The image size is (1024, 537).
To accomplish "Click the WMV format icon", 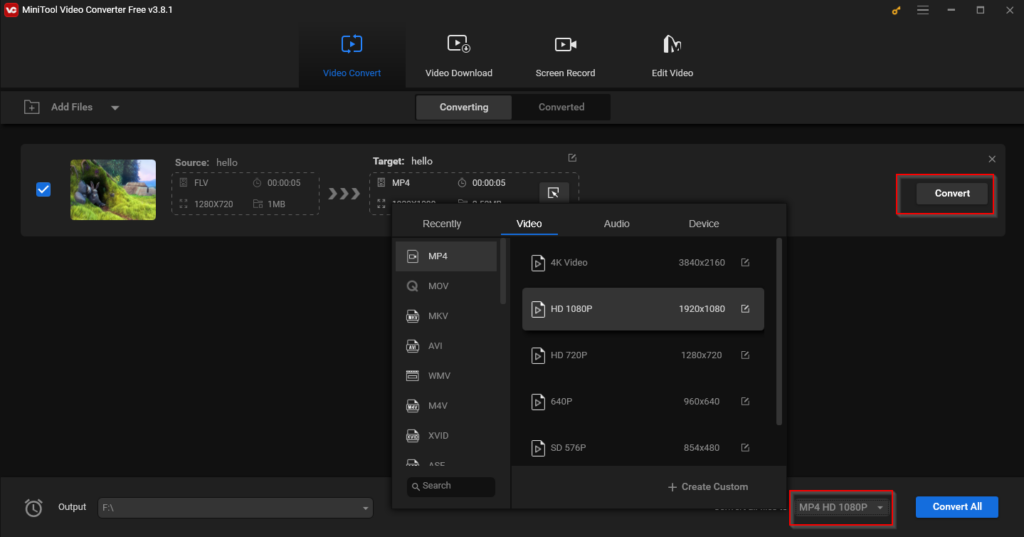I will point(412,376).
